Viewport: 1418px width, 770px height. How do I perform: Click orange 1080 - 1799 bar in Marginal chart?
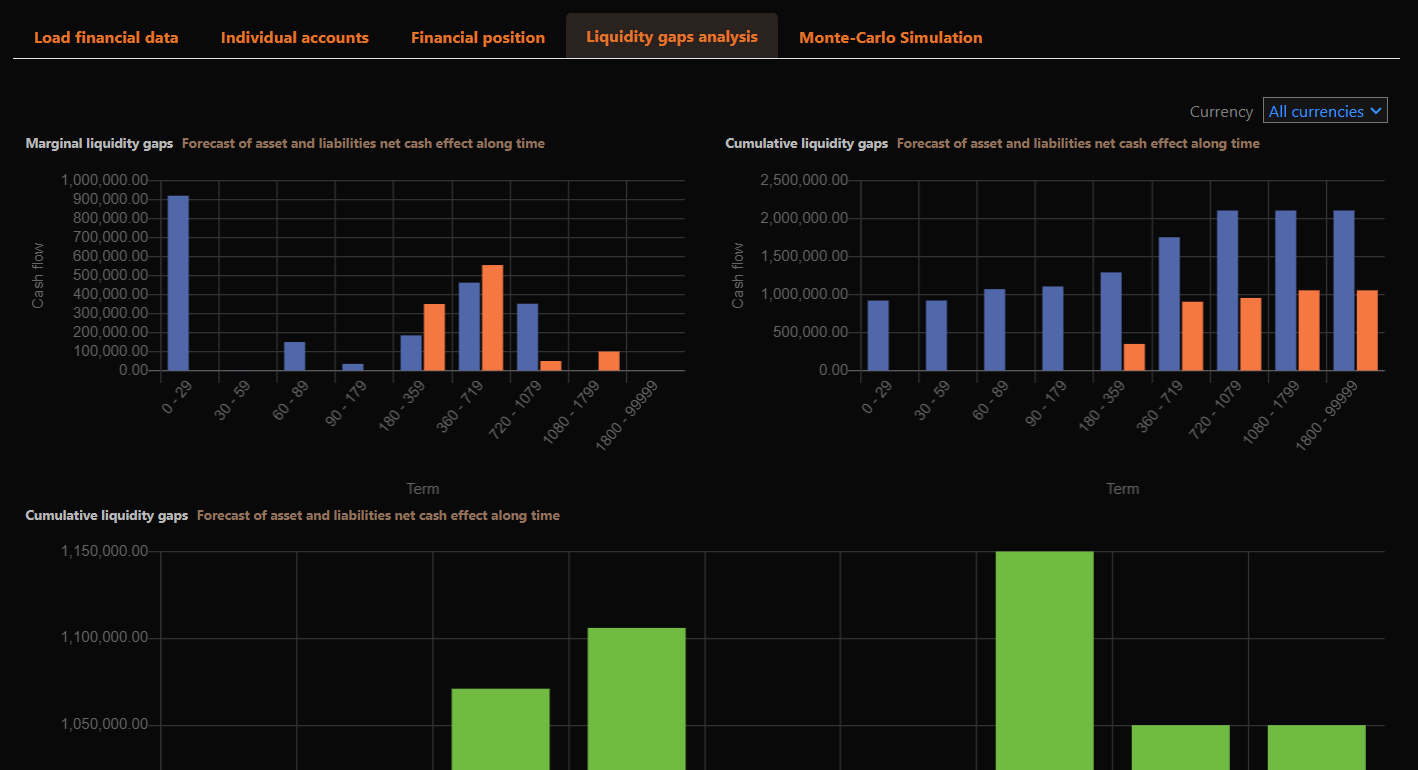point(609,361)
